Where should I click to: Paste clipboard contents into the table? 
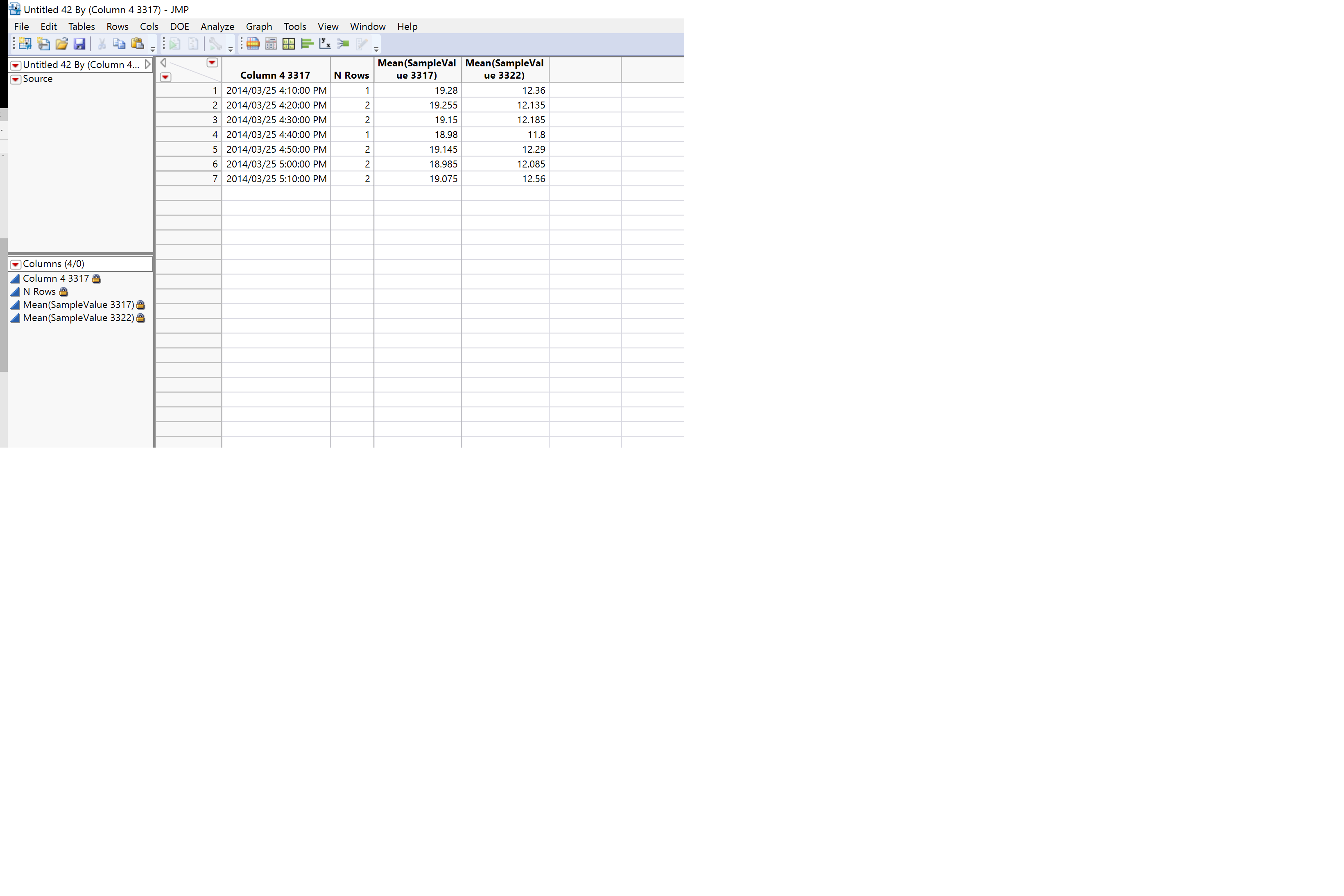click(x=138, y=44)
